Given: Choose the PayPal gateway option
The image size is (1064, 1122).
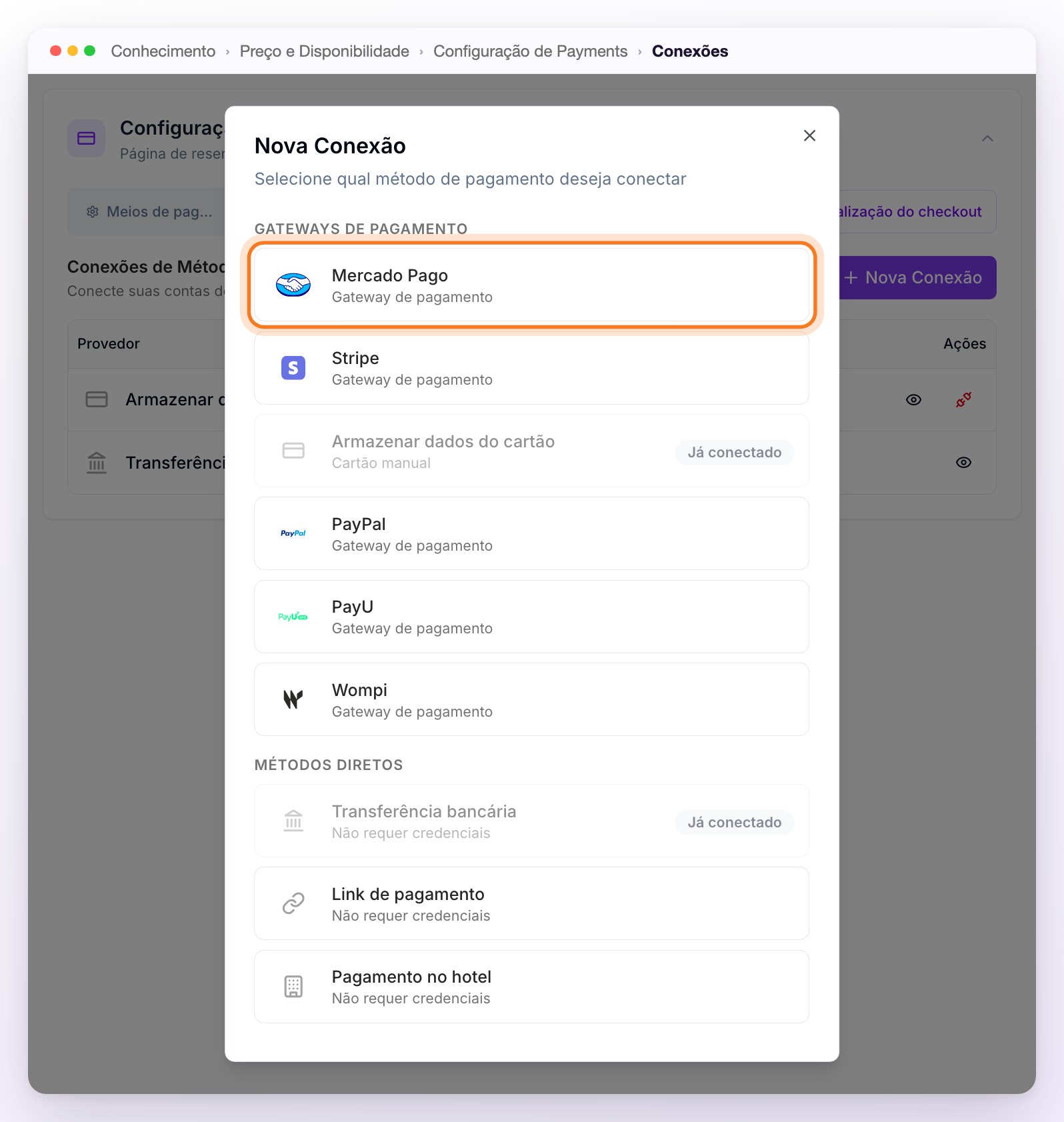Looking at the screenshot, I should [532, 533].
